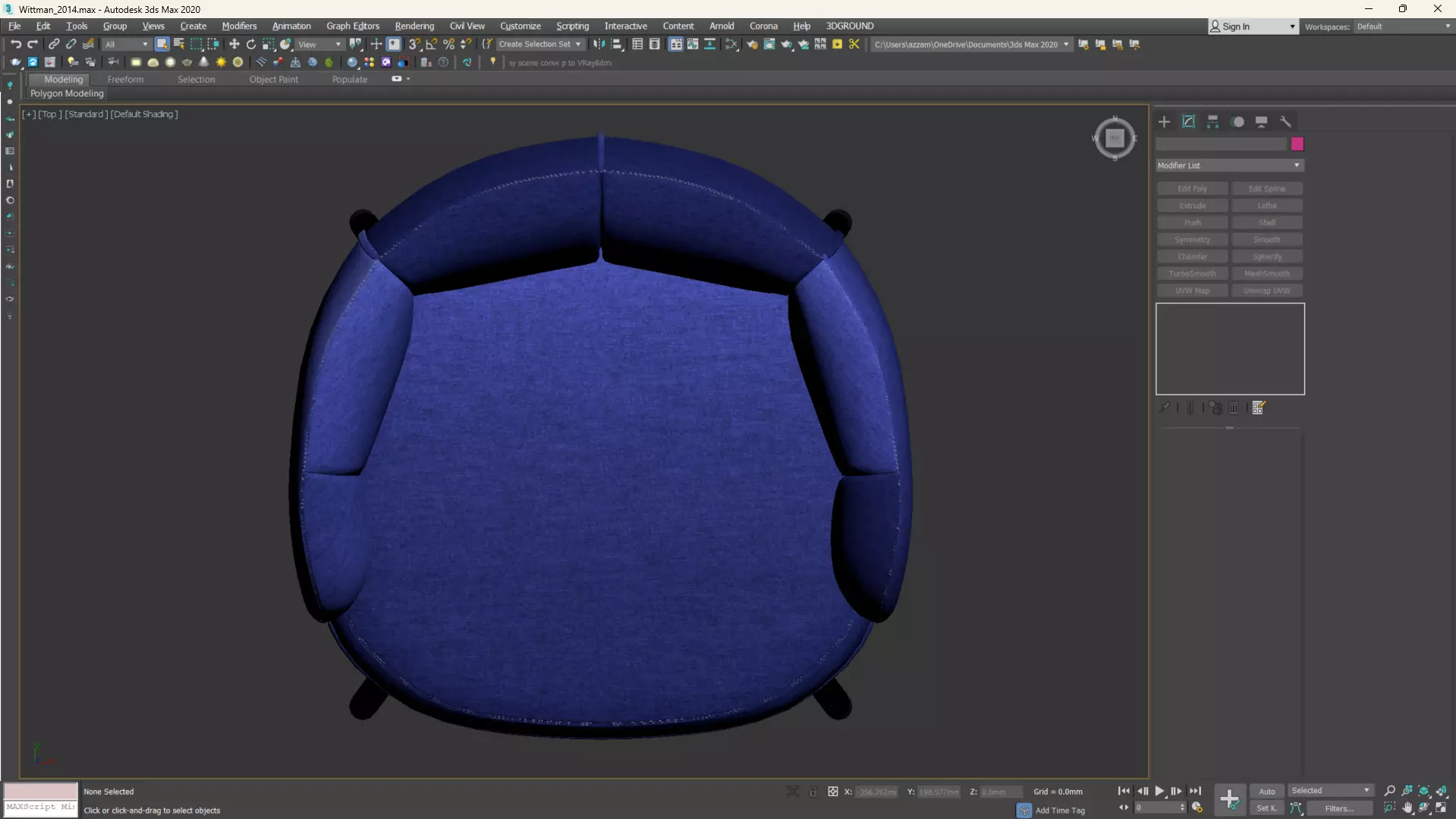Open the reference coordinate View dropdown
Screen dimensions: 1456x819
coord(319,44)
